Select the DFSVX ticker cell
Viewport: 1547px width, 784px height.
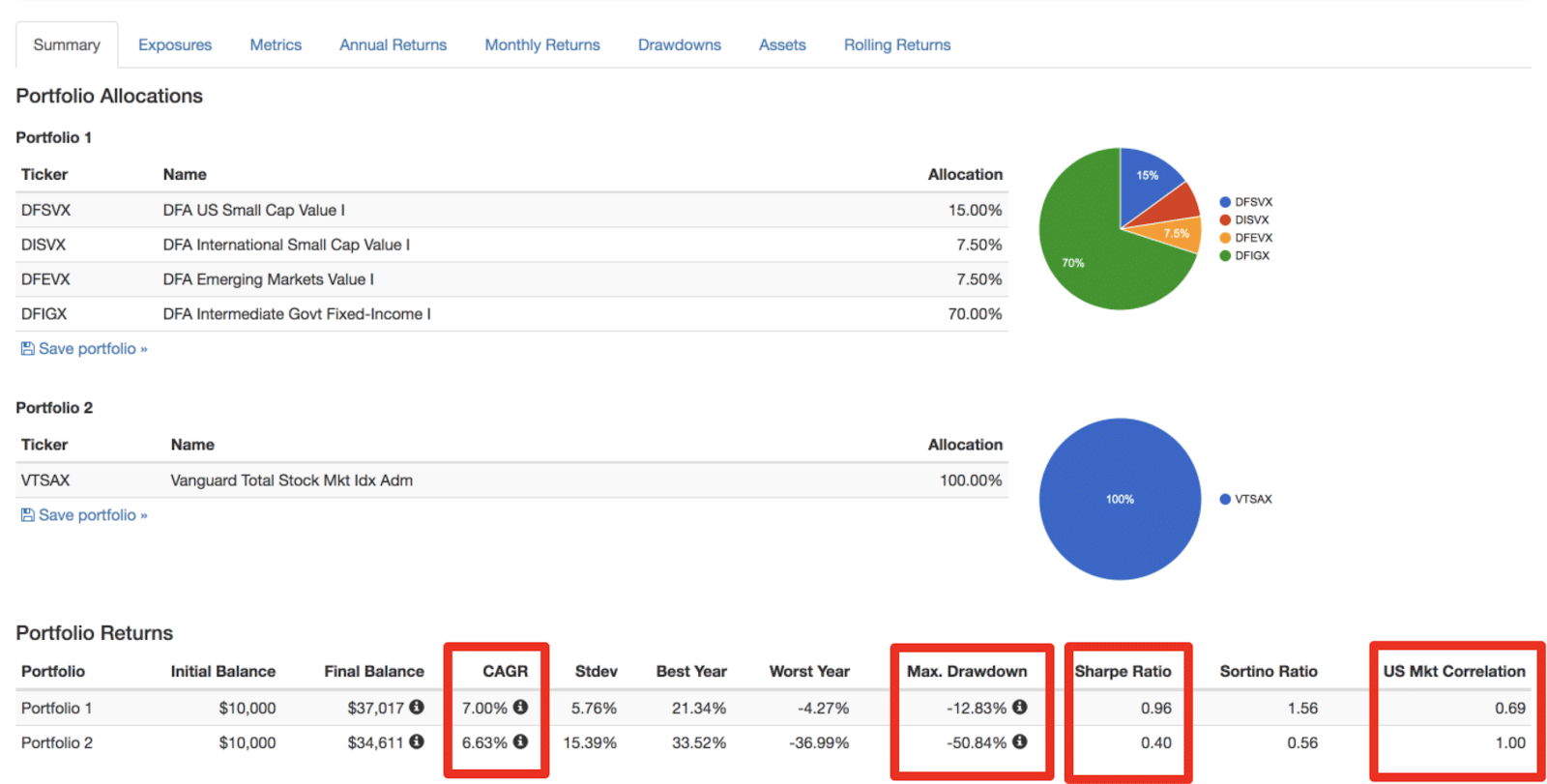(x=45, y=210)
